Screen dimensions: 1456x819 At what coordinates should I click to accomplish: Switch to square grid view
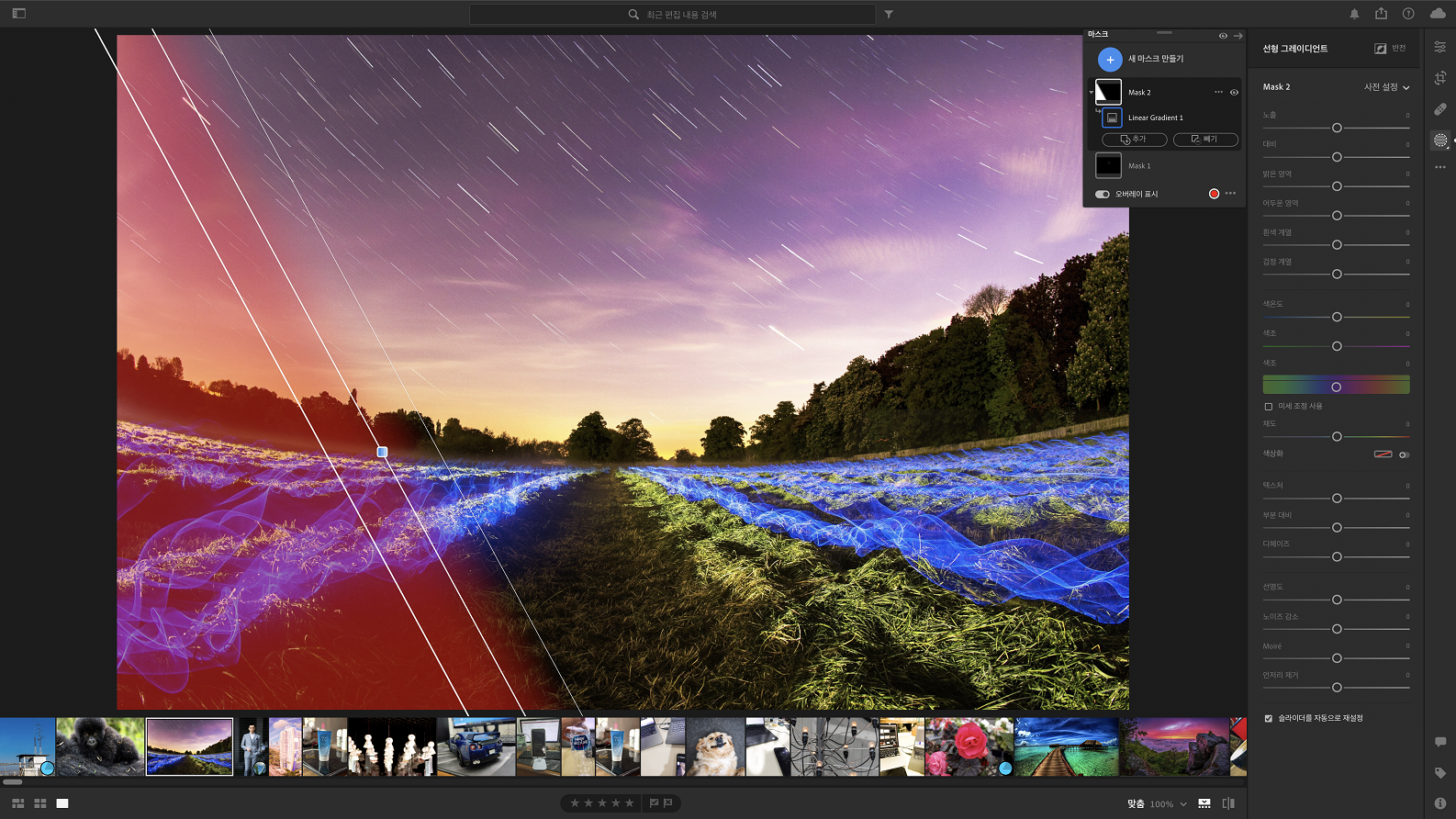click(40, 803)
